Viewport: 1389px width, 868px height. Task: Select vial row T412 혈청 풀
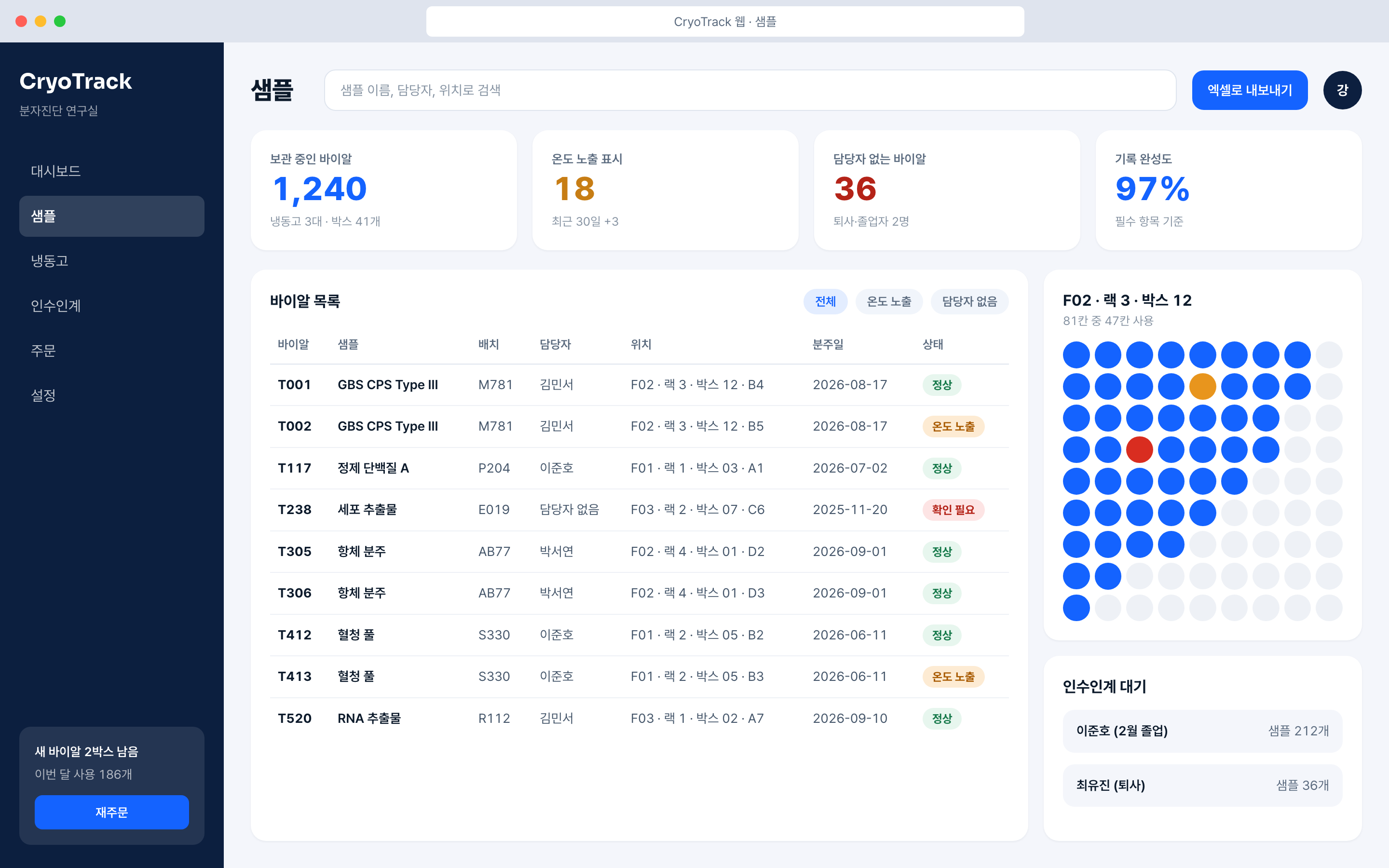point(639,635)
